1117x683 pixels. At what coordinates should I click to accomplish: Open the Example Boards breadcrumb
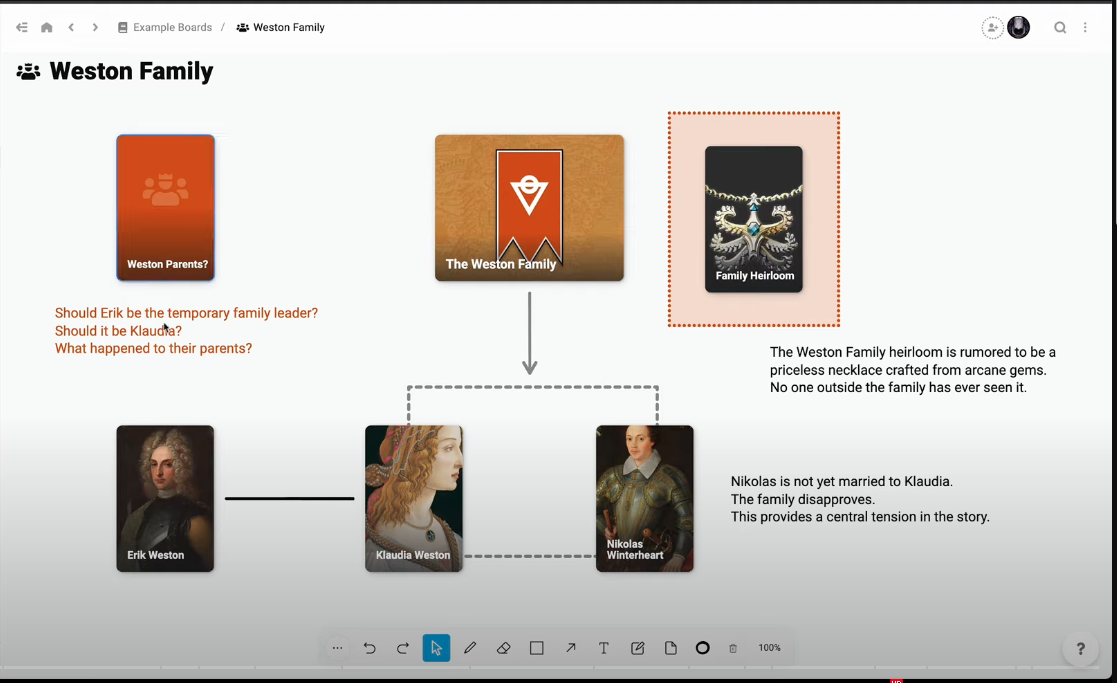coord(165,27)
